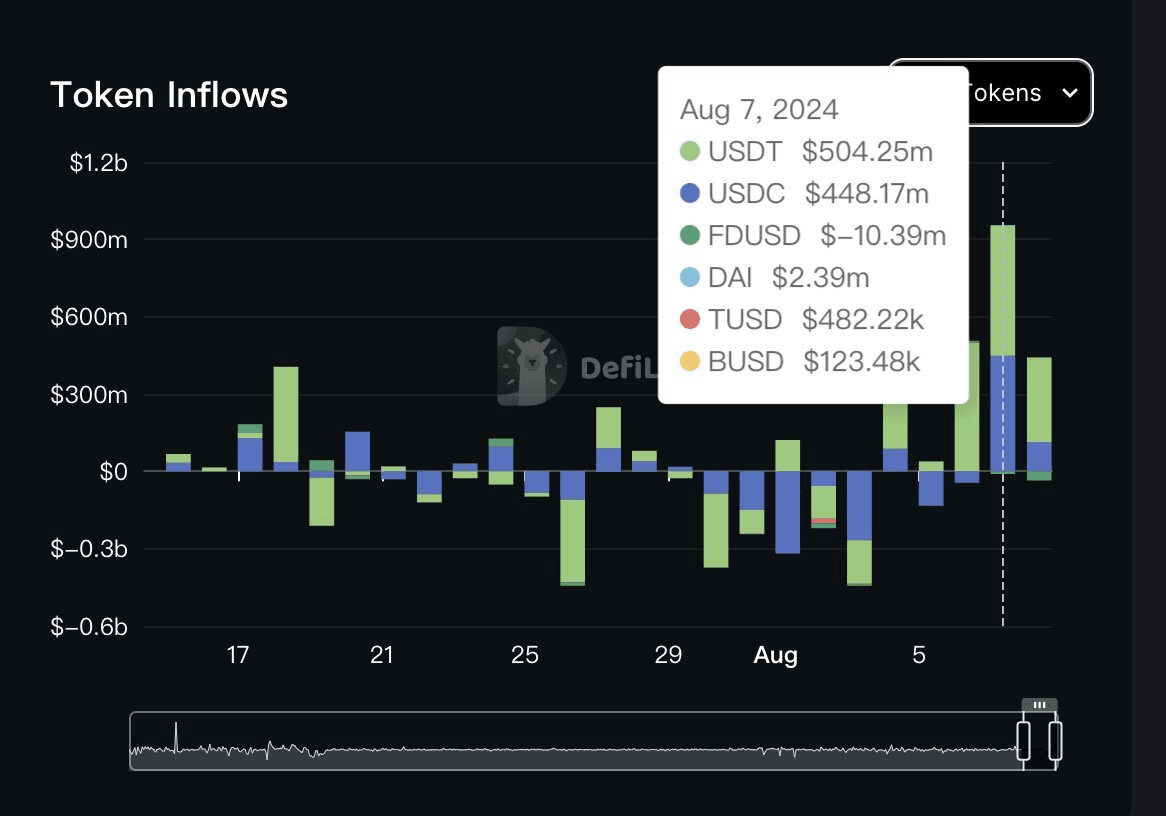This screenshot has height=816, width=1166.
Task: Click the bold Aug label on the x-axis
Action: point(775,656)
